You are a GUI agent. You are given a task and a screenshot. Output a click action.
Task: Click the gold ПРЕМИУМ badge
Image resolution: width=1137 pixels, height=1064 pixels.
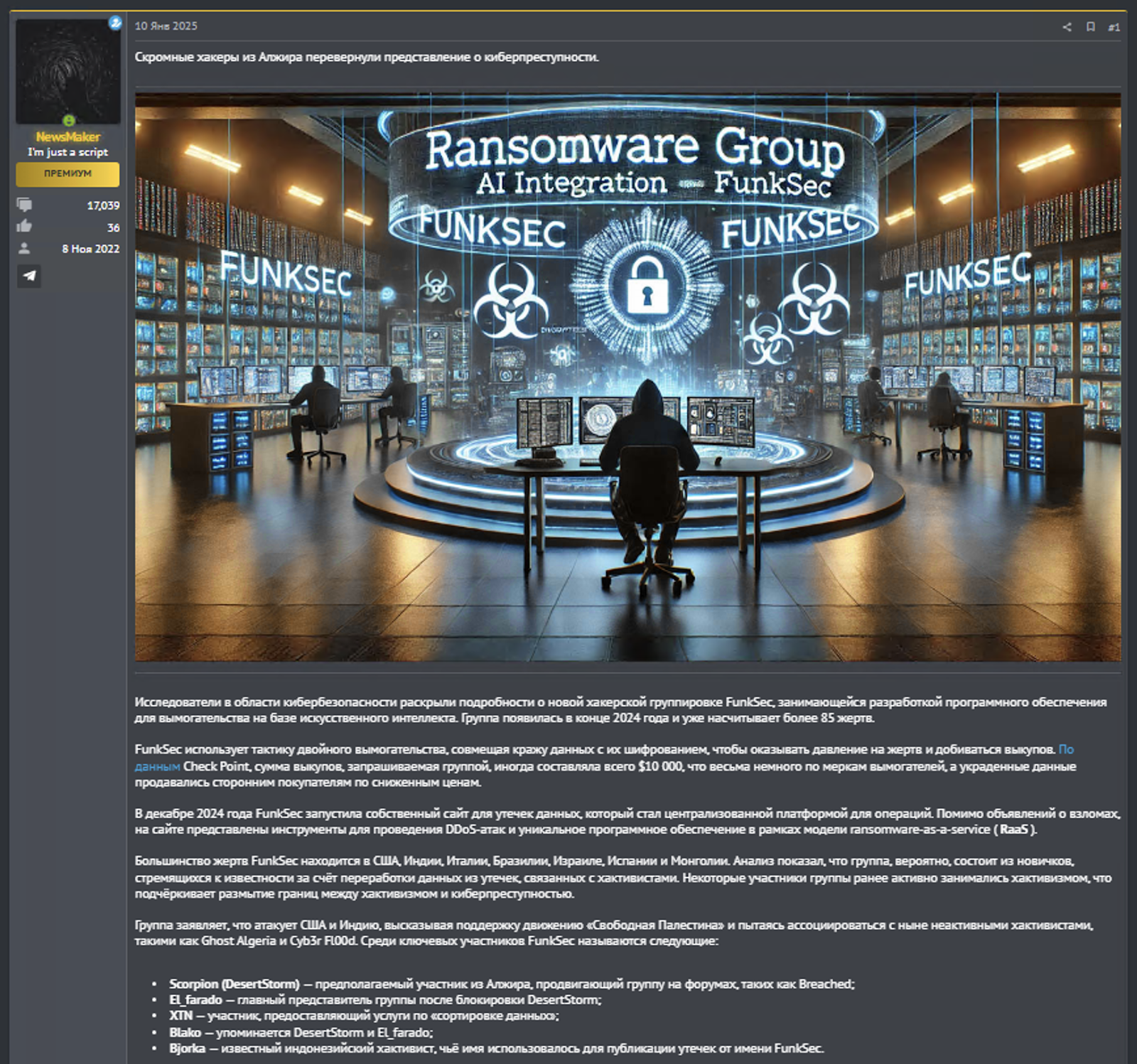pyautogui.click(x=68, y=173)
